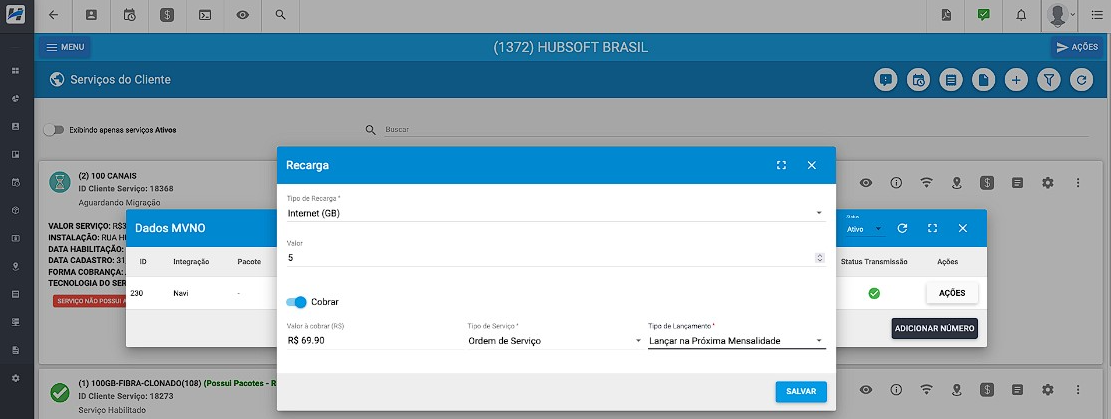The image size is (1111, 419).
Task: Open the gear settings for 100 CANAIS service
Action: pyautogui.click(x=1048, y=183)
